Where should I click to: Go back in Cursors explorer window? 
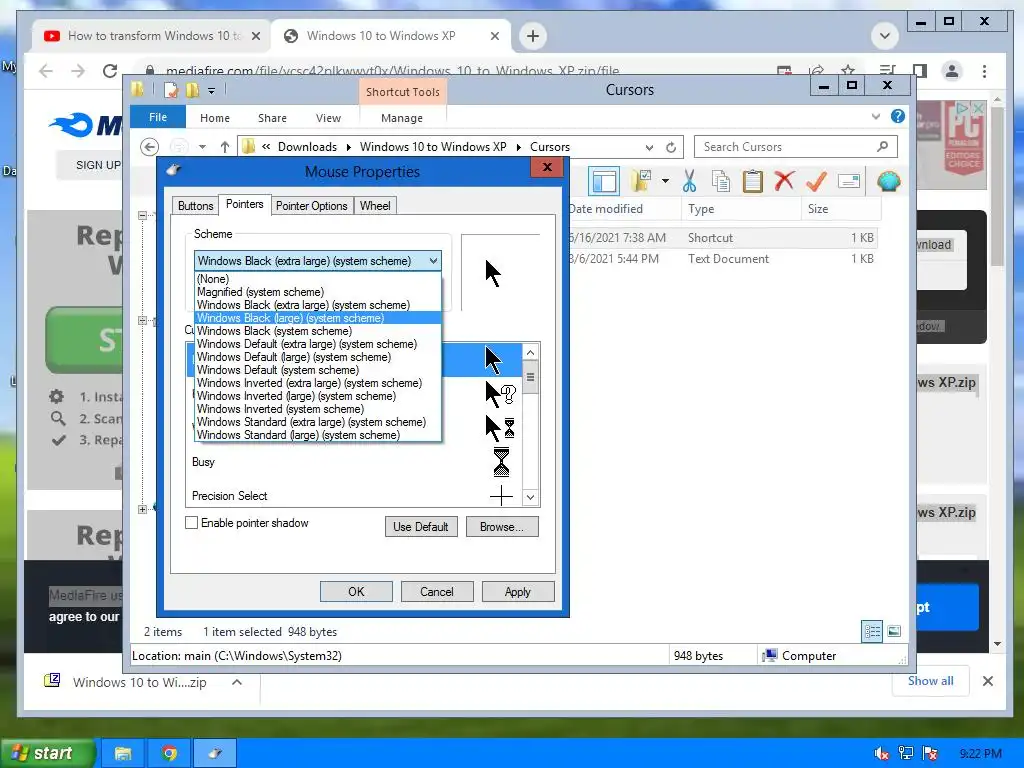pyautogui.click(x=150, y=147)
